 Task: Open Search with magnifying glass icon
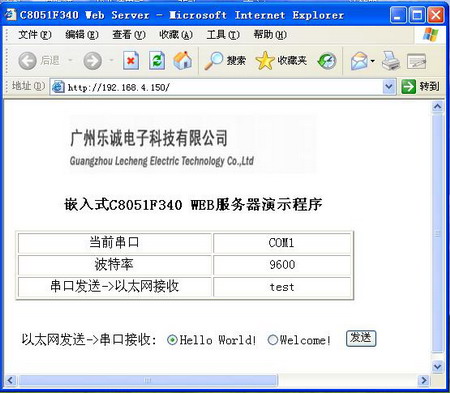click(x=213, y=61)
